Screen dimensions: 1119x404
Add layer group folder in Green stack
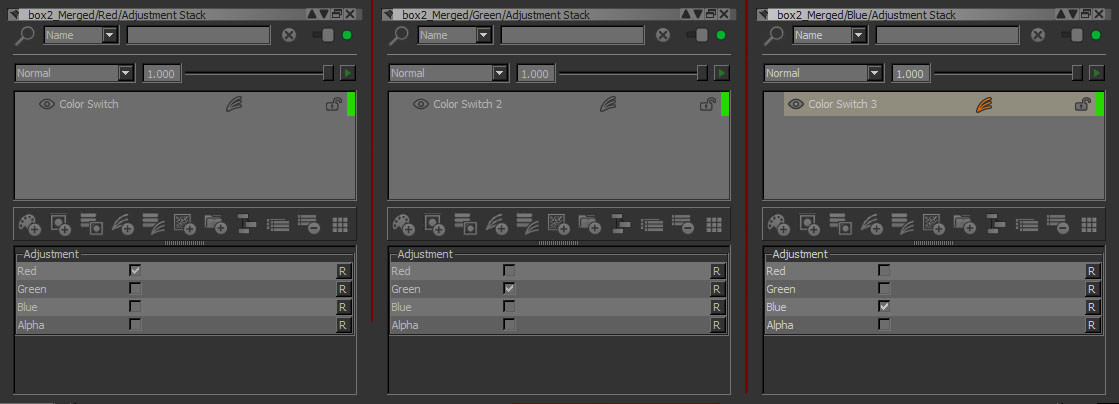(x=589, y=225)
